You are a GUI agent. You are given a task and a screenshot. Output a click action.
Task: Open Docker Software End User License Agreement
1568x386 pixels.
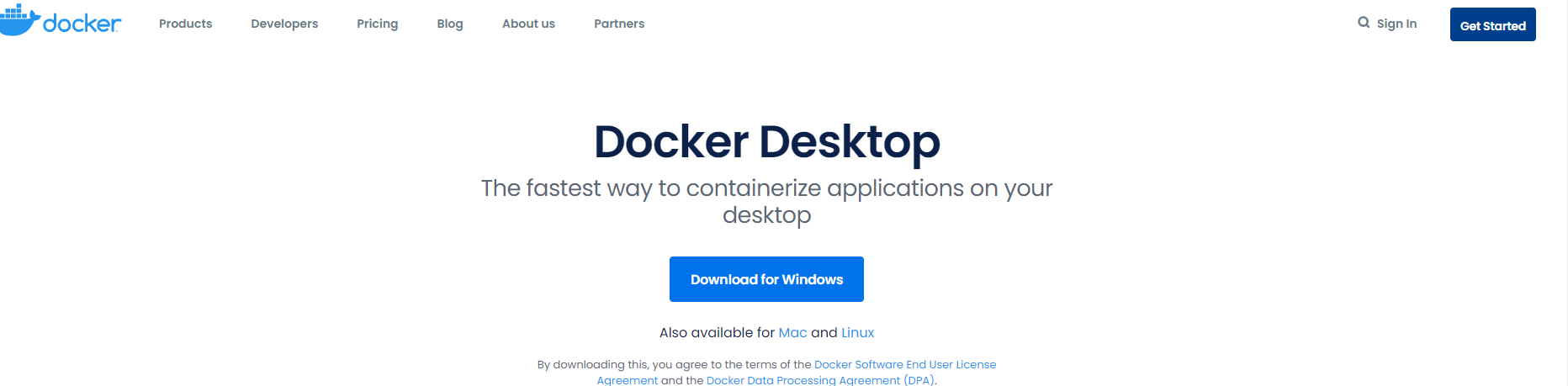point(904,365)
